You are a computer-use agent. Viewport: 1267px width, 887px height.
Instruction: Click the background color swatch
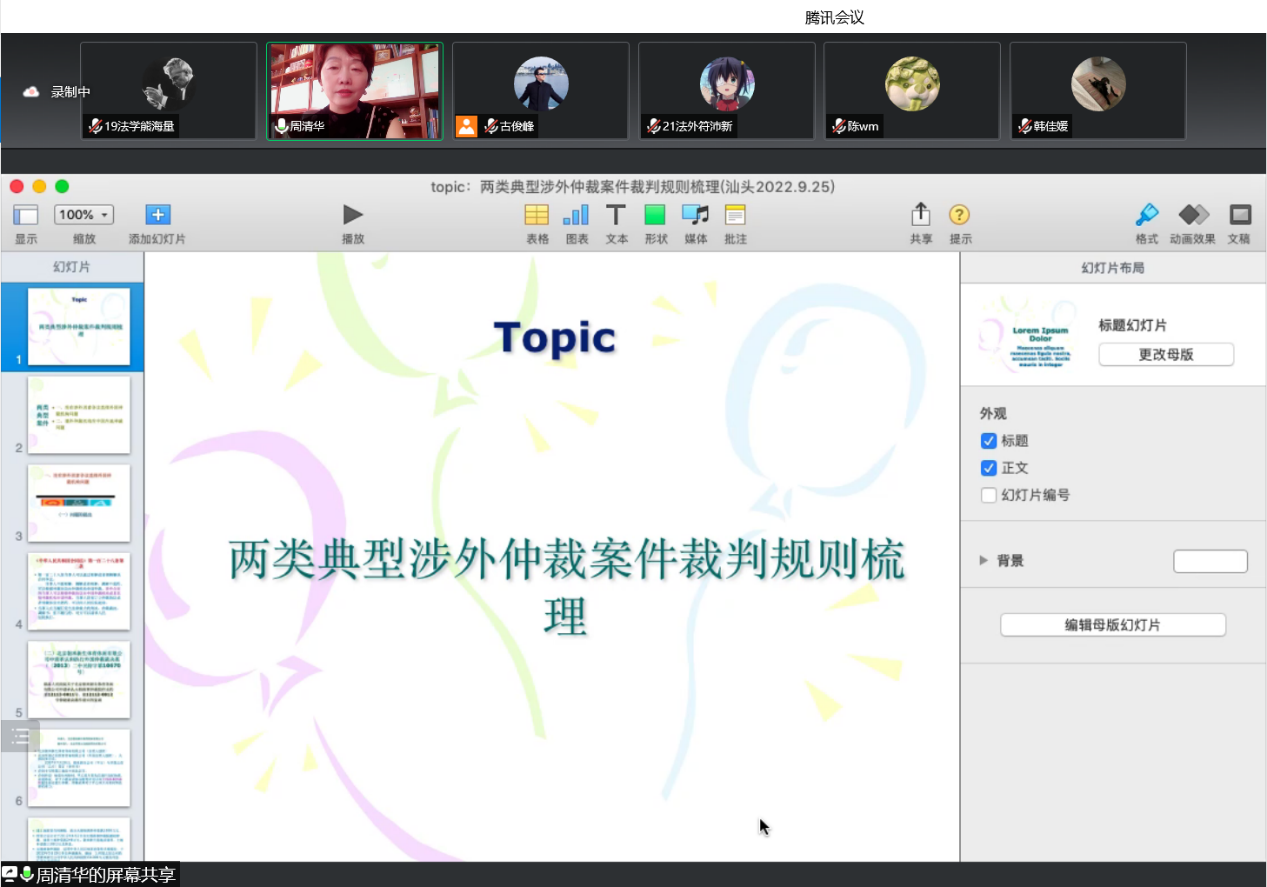click(x=1210, y=561)
